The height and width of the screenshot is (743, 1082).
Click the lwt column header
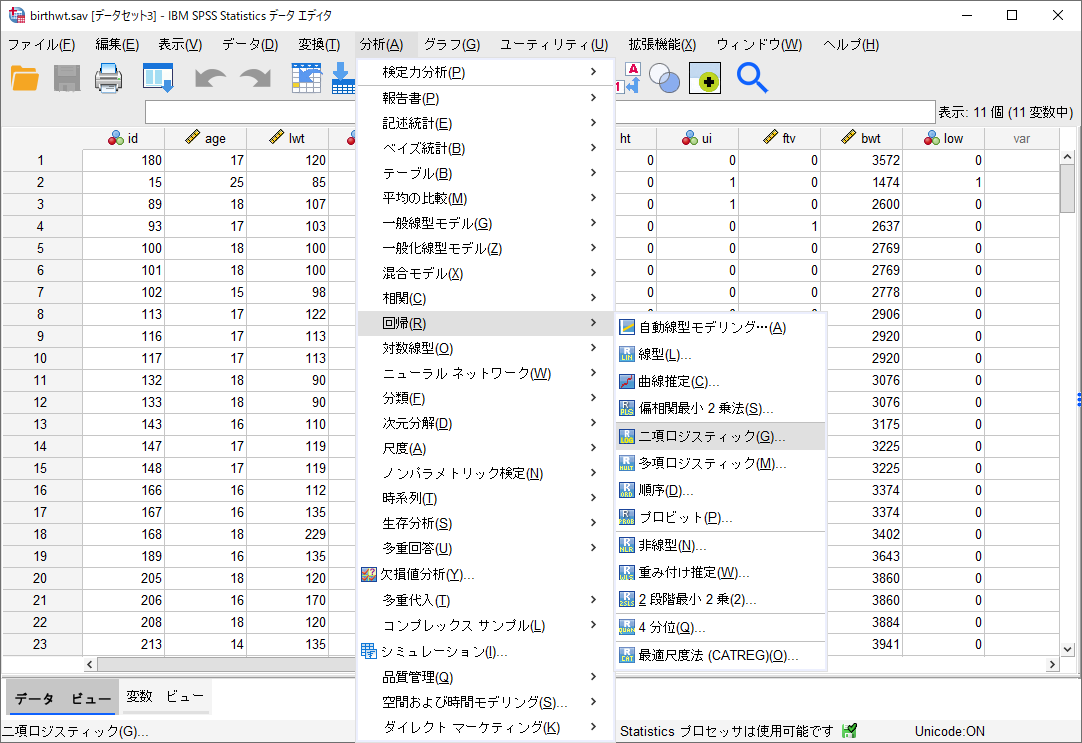point(288,139)
